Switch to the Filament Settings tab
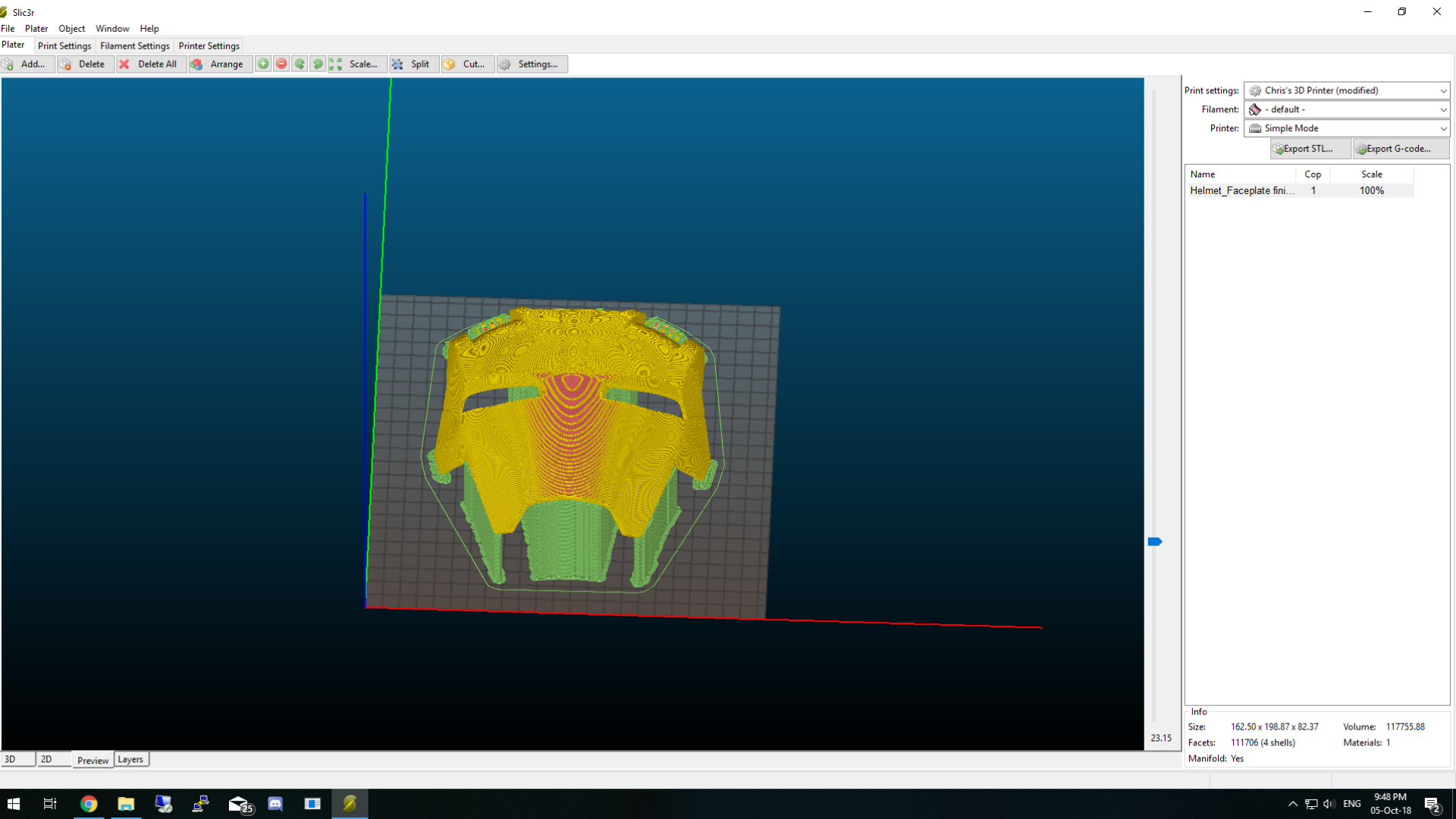The width and height of the screenshot is (1456, 819). pyautogui.click(x=134, y=46)
